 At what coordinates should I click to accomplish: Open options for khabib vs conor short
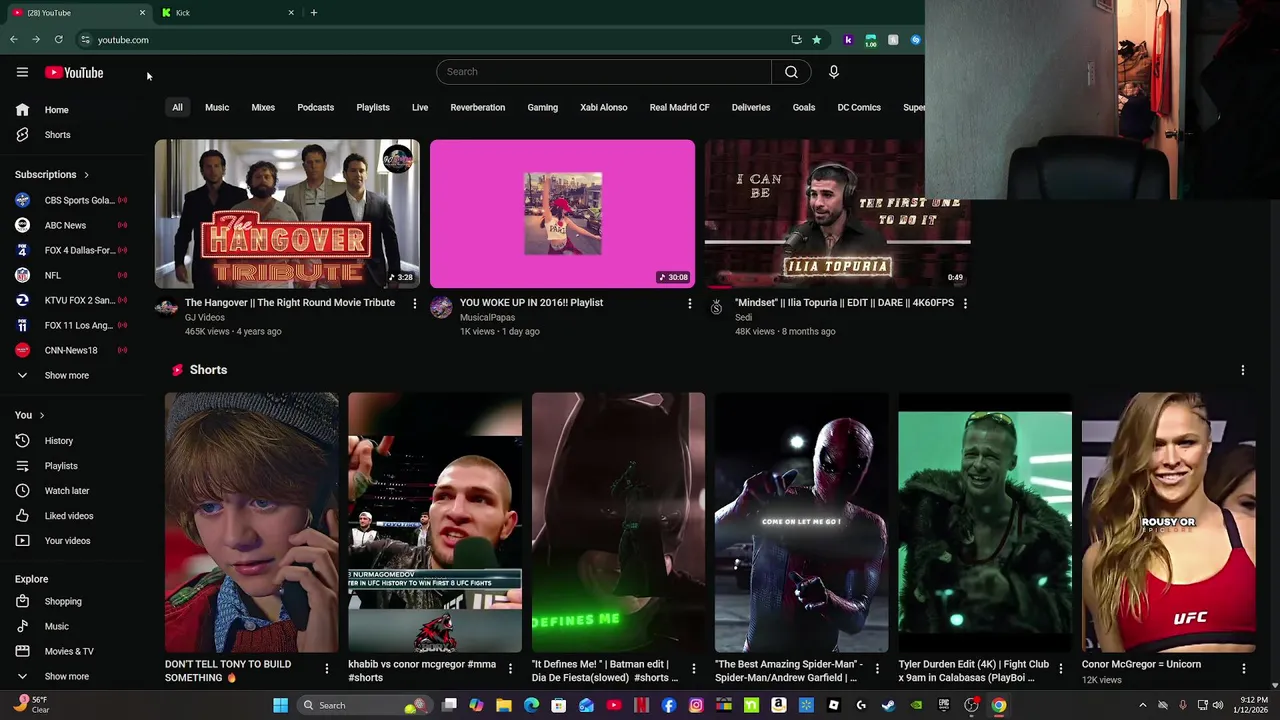[x=510, y=668]
